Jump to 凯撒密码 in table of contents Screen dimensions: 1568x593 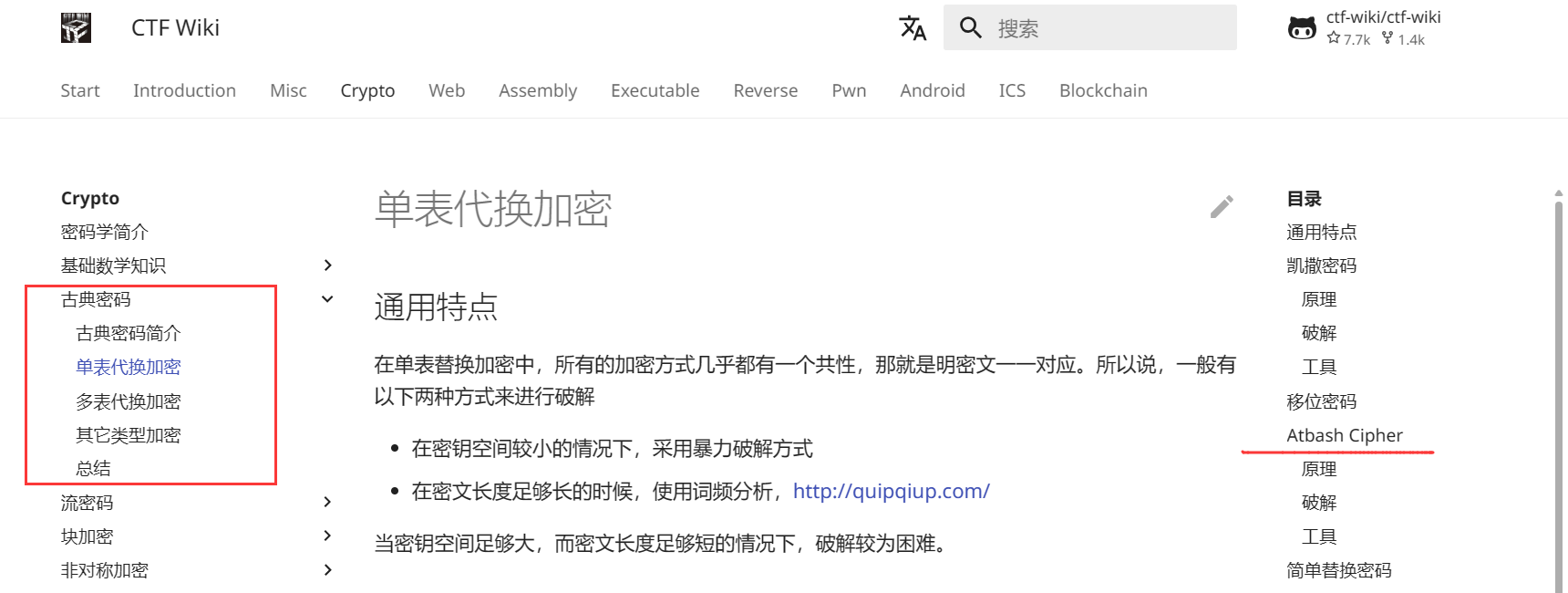[1321, 265]
